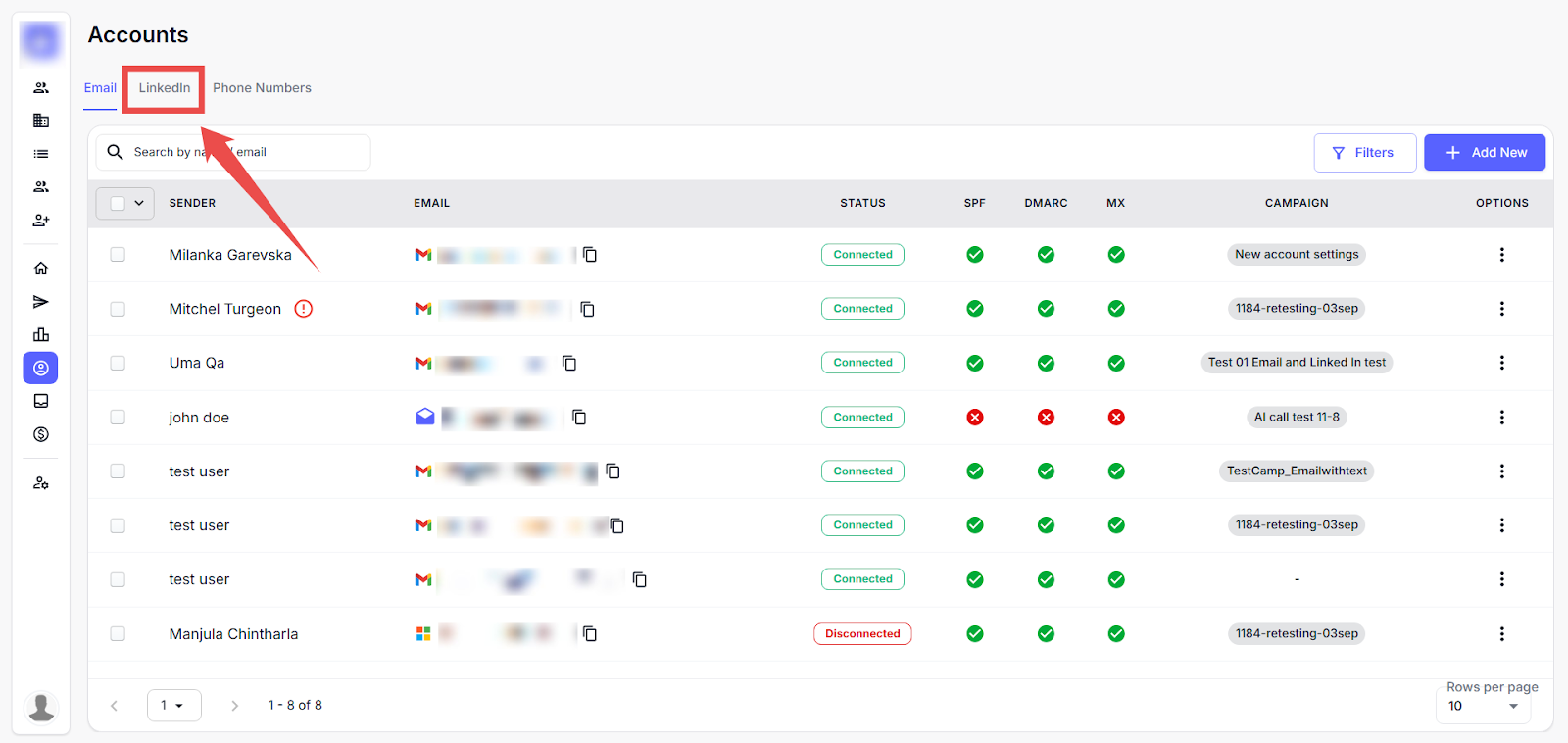Open the bar chart analytics icon in sidebar
This screenshot has width=1568, height=743.
pos(41,335)
